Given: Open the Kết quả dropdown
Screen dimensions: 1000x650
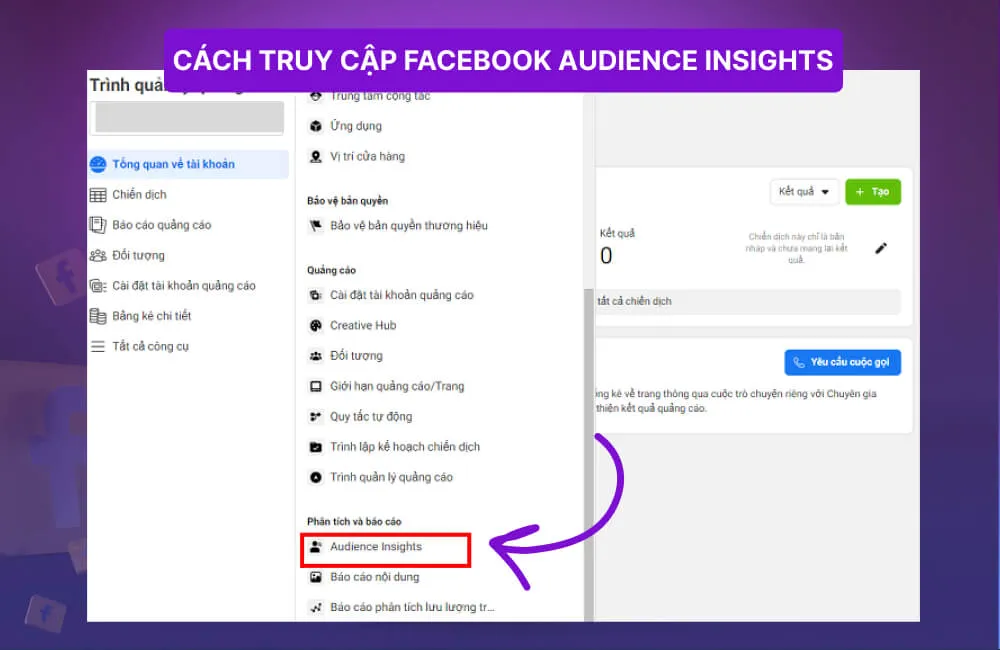Looking at the screenshot, I should (804, 191).
